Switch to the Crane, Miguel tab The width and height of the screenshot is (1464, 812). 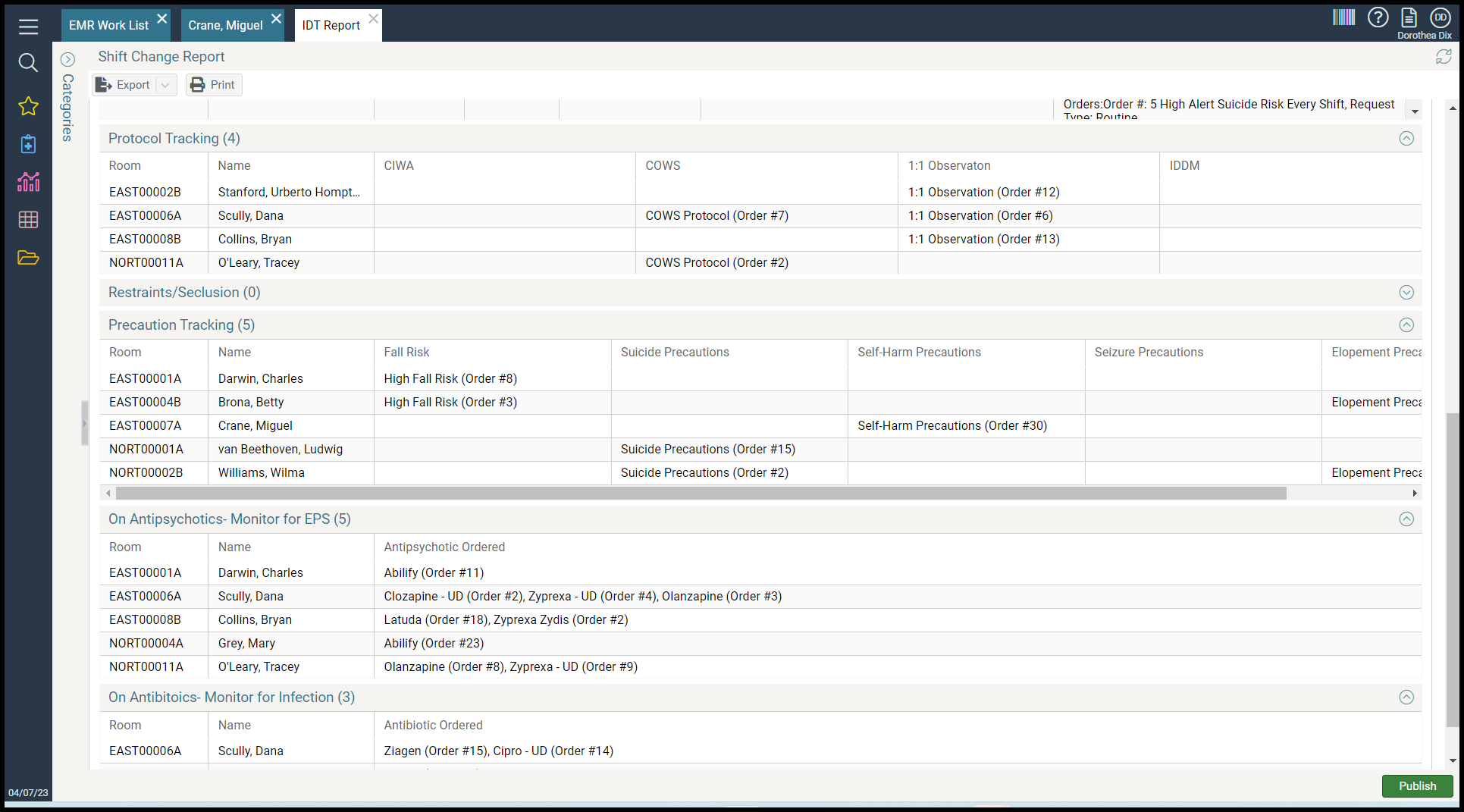point(225,25)
